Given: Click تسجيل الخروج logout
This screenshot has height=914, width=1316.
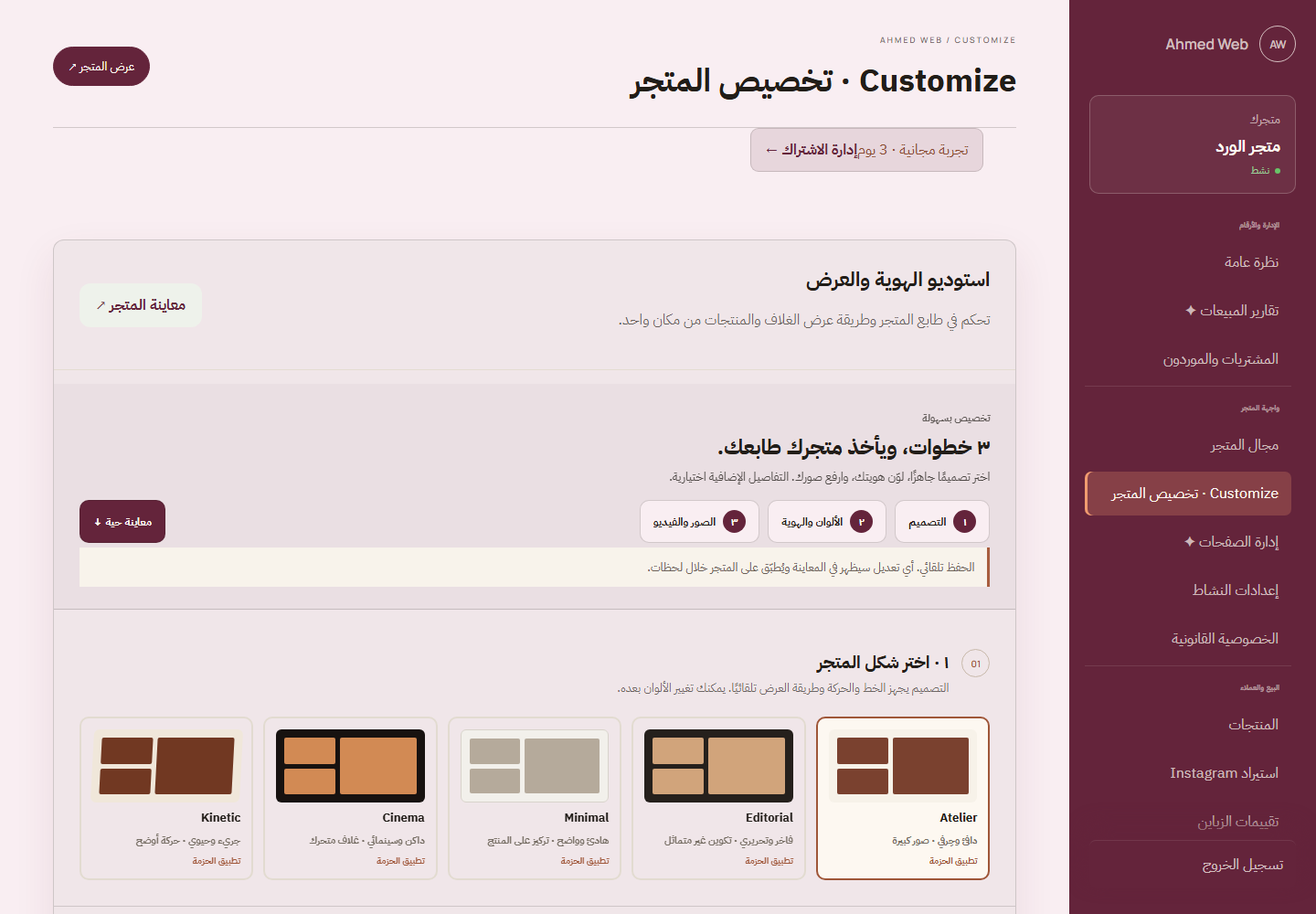Looking at the screenshot, I should 1193,865.
